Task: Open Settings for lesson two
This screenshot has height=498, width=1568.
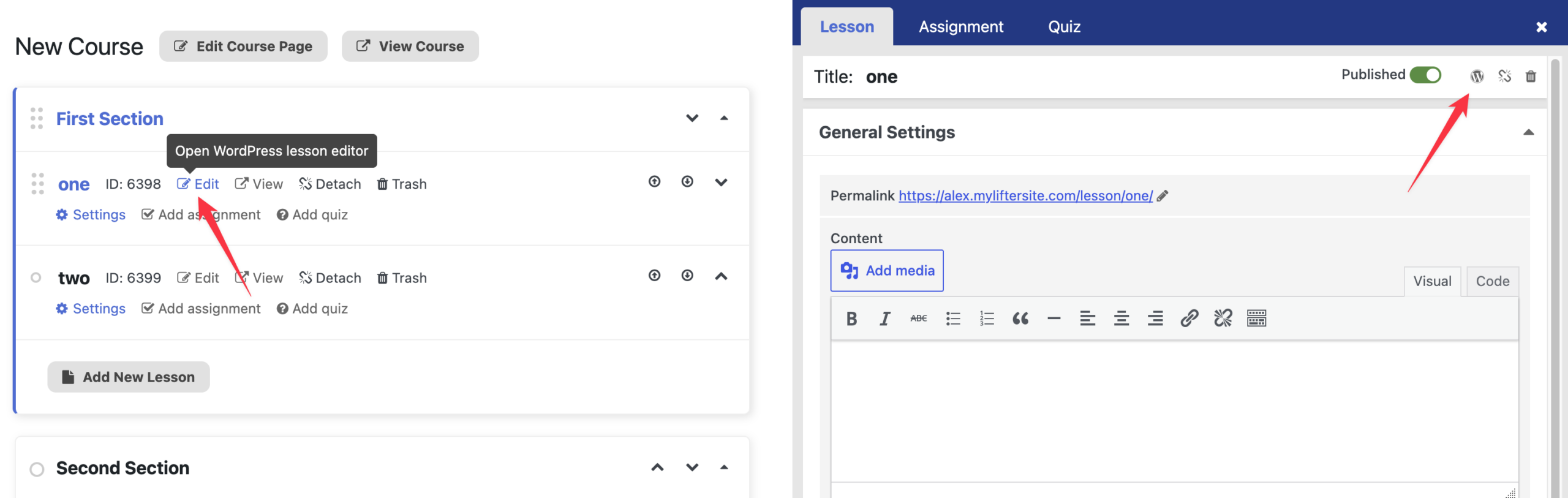Action: [x=91, y=309]
